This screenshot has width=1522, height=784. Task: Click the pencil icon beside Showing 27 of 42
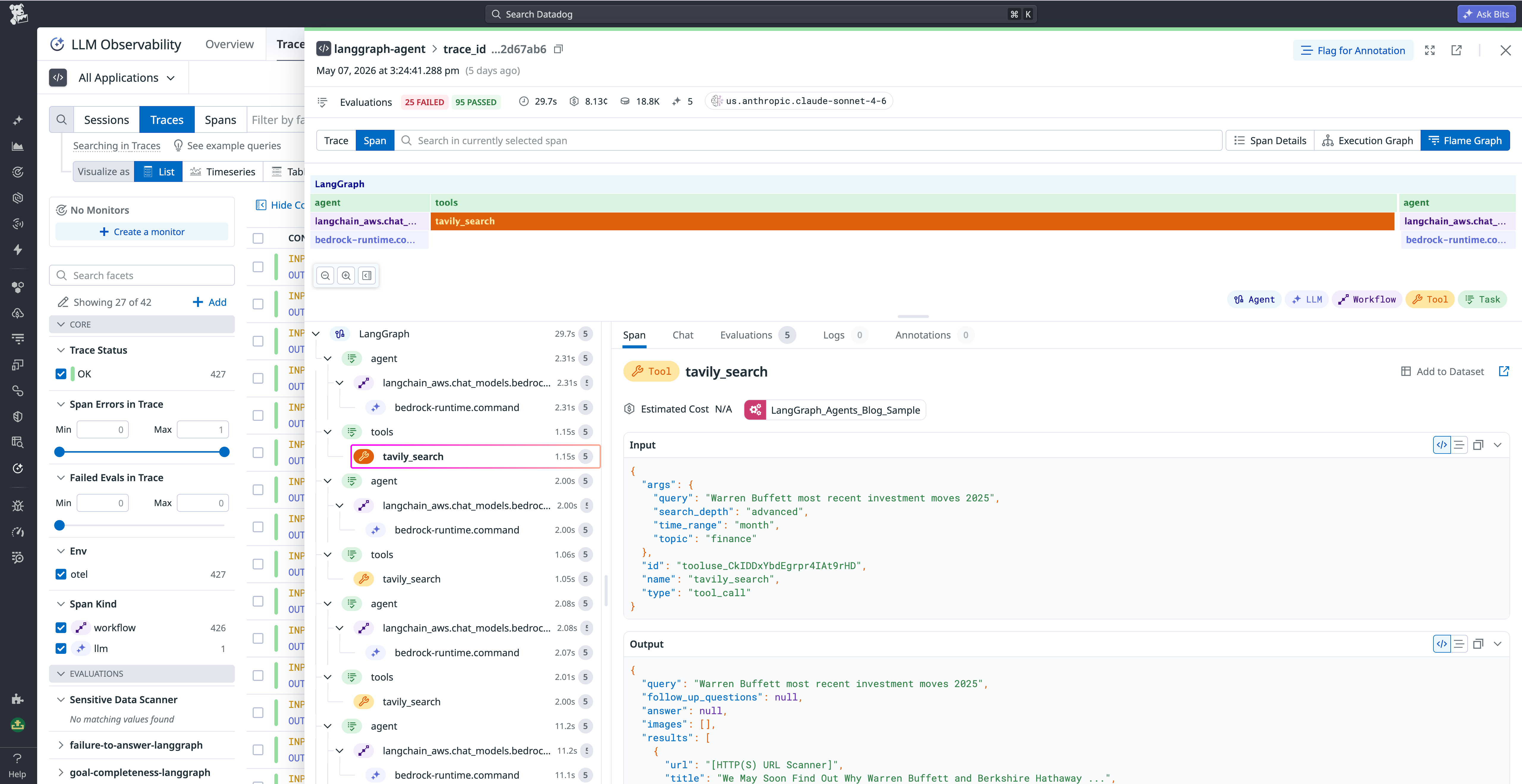pos(63,303)
